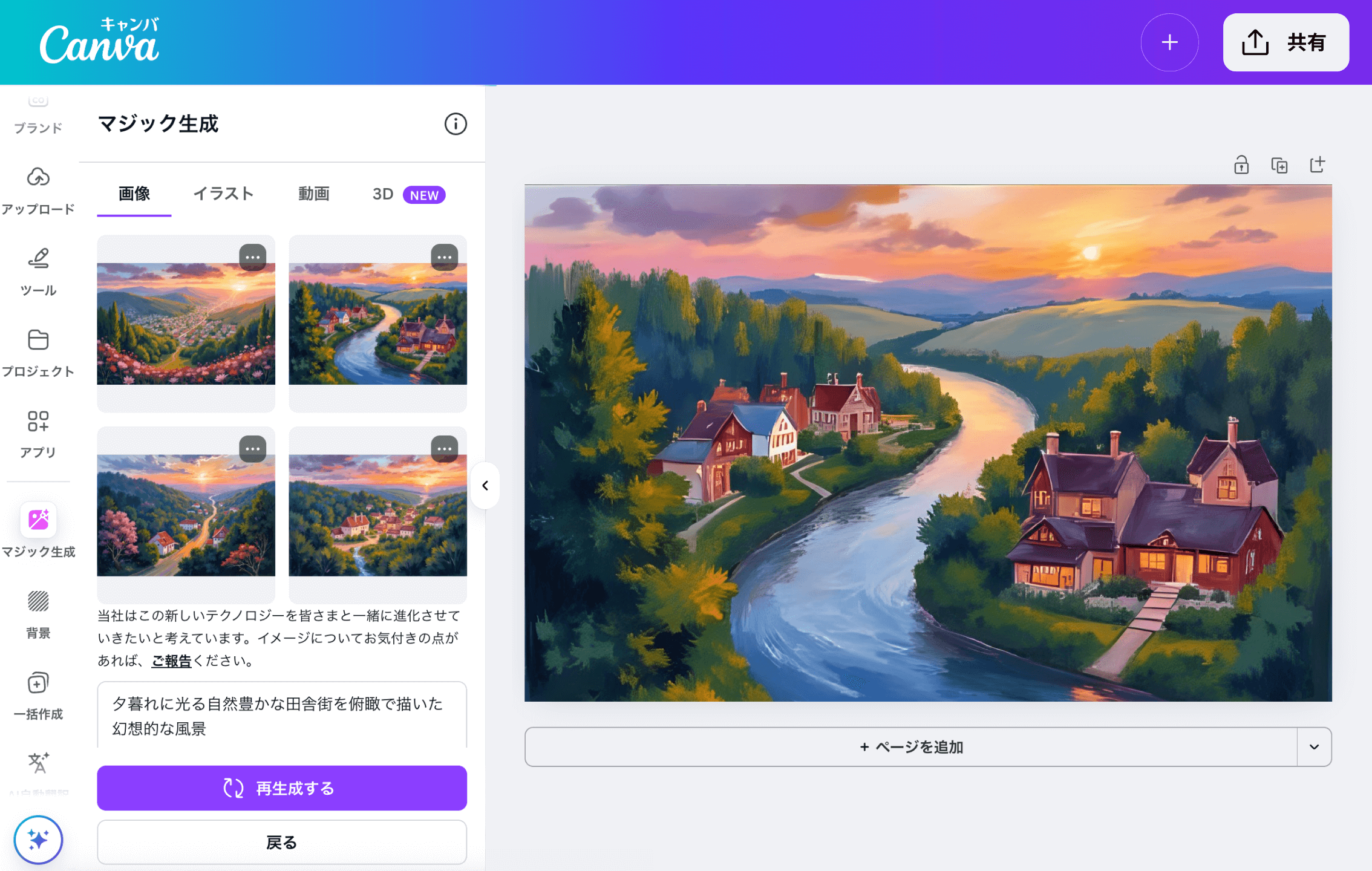Select the winding road cherry blossom thumbnail
The width and height of the screenshot is (1372, 871).
click(186, 515)
